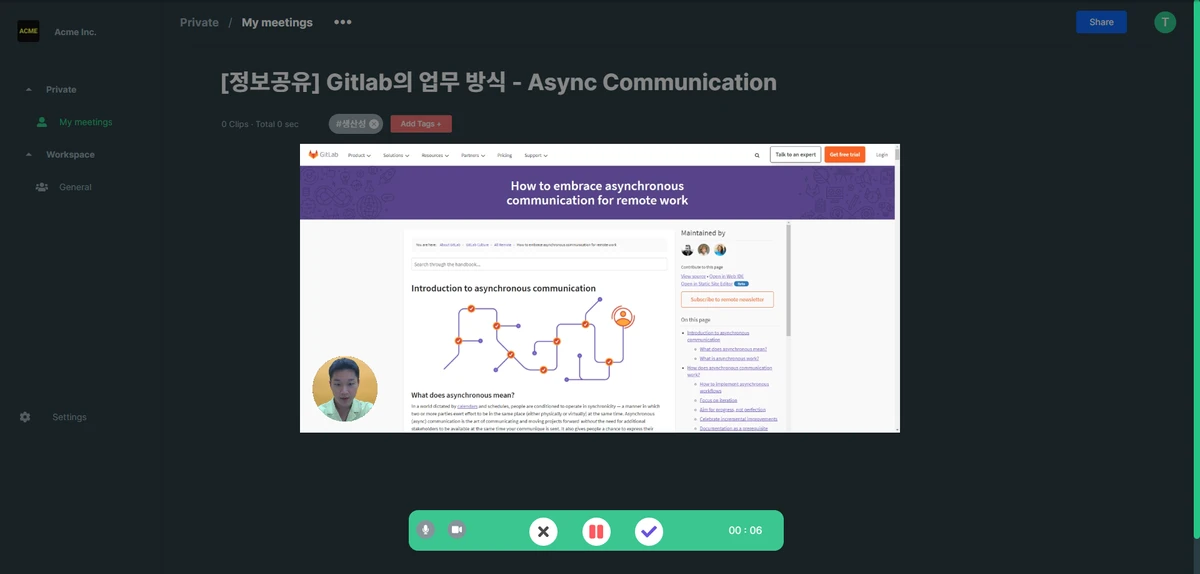Screen dimensions: 1200x574
Task: Click the 00 : 06 recording timer
Action: point(745,531)
